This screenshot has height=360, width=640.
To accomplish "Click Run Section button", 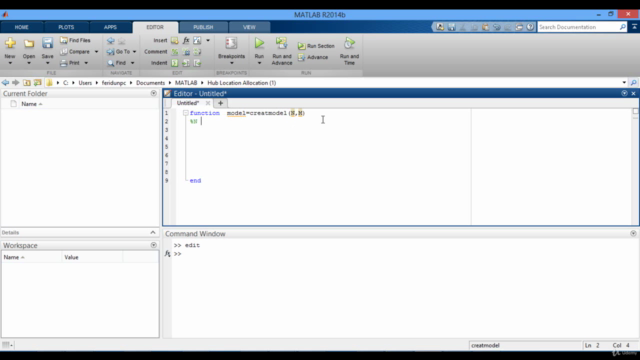I will (x=316, y=46).
